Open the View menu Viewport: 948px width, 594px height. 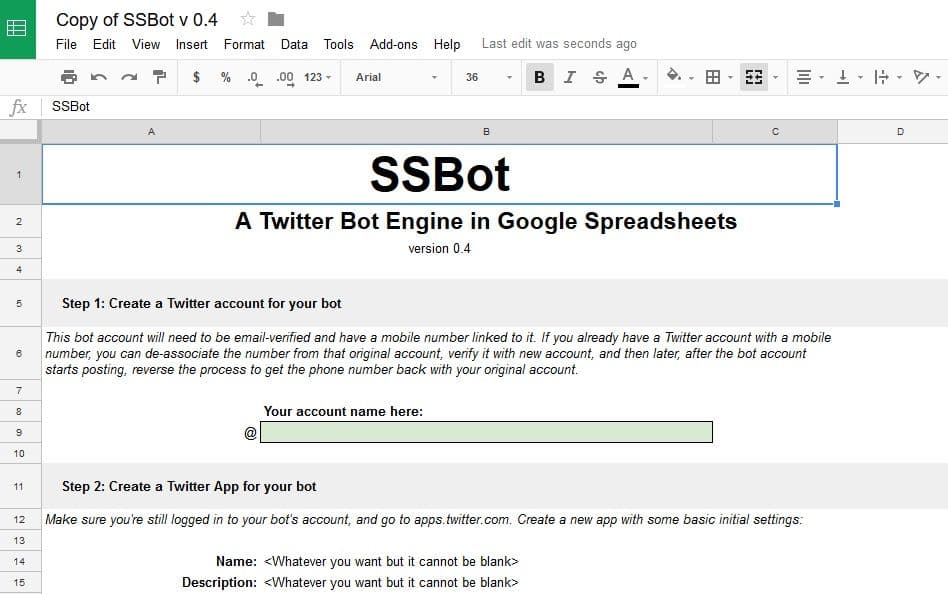point(146,44)
